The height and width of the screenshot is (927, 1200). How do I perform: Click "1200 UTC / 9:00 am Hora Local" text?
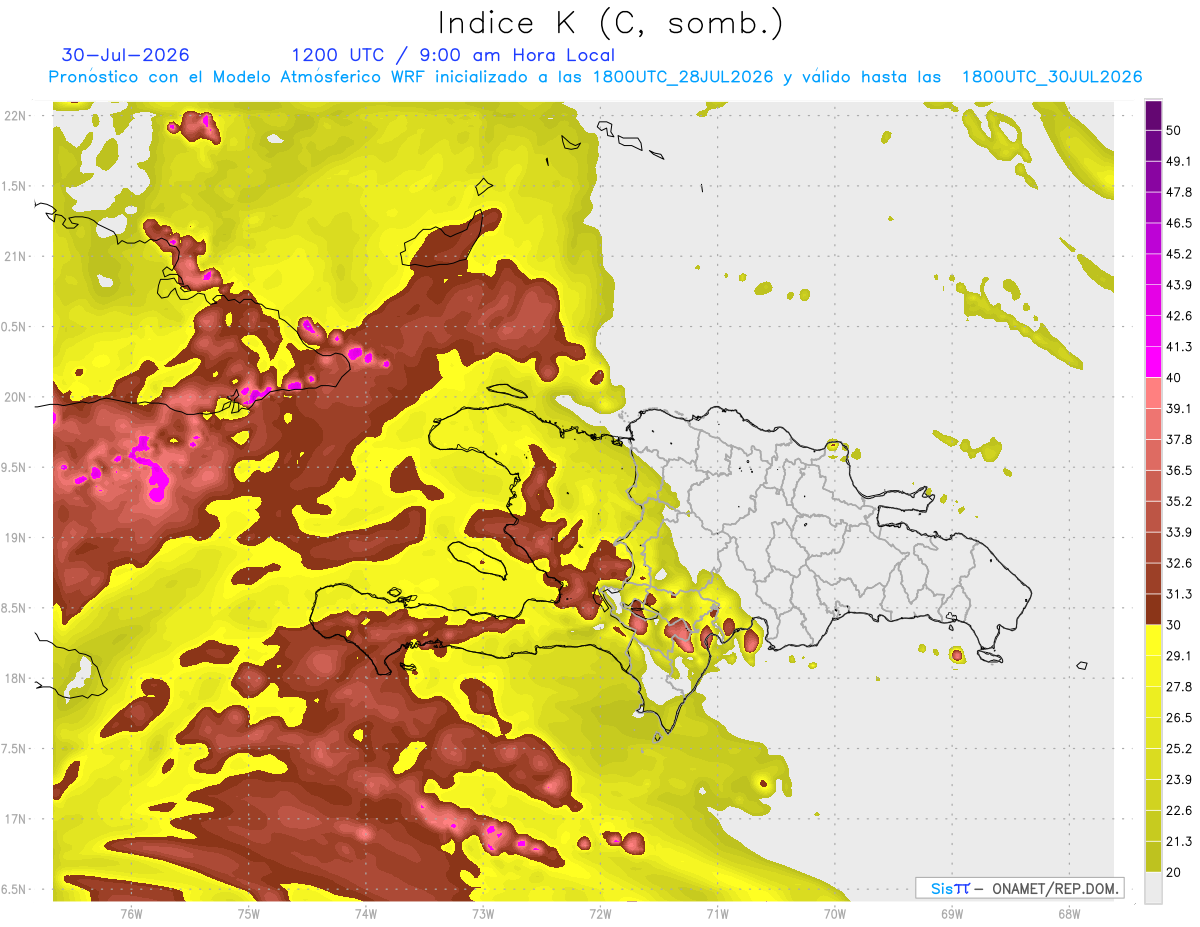453,55
